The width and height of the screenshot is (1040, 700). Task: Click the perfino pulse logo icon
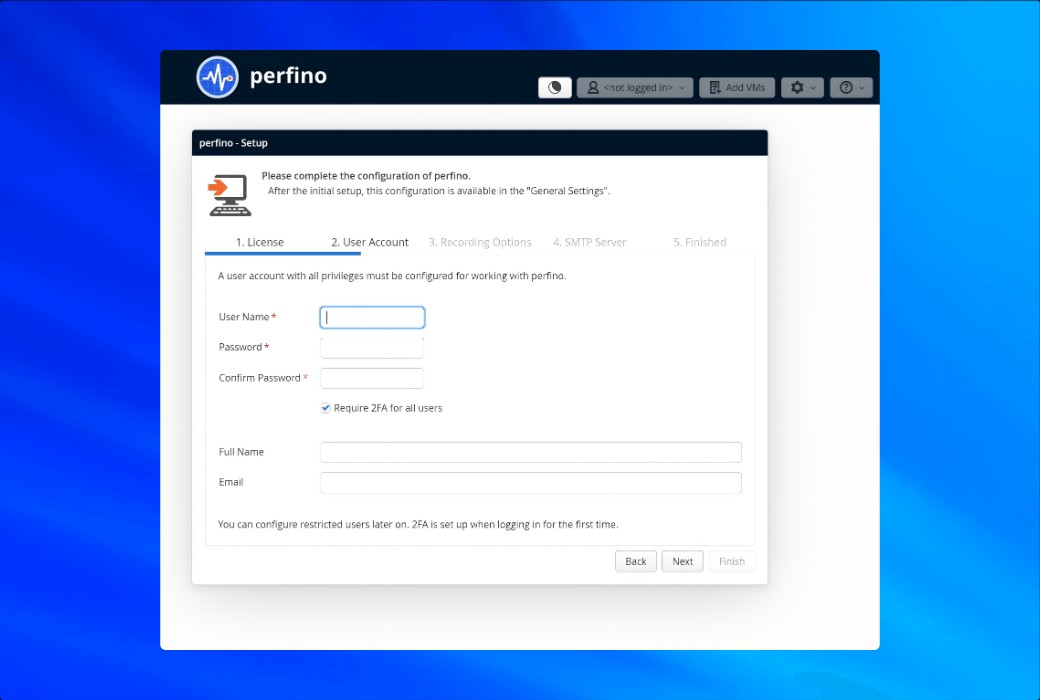coord(217,77)
